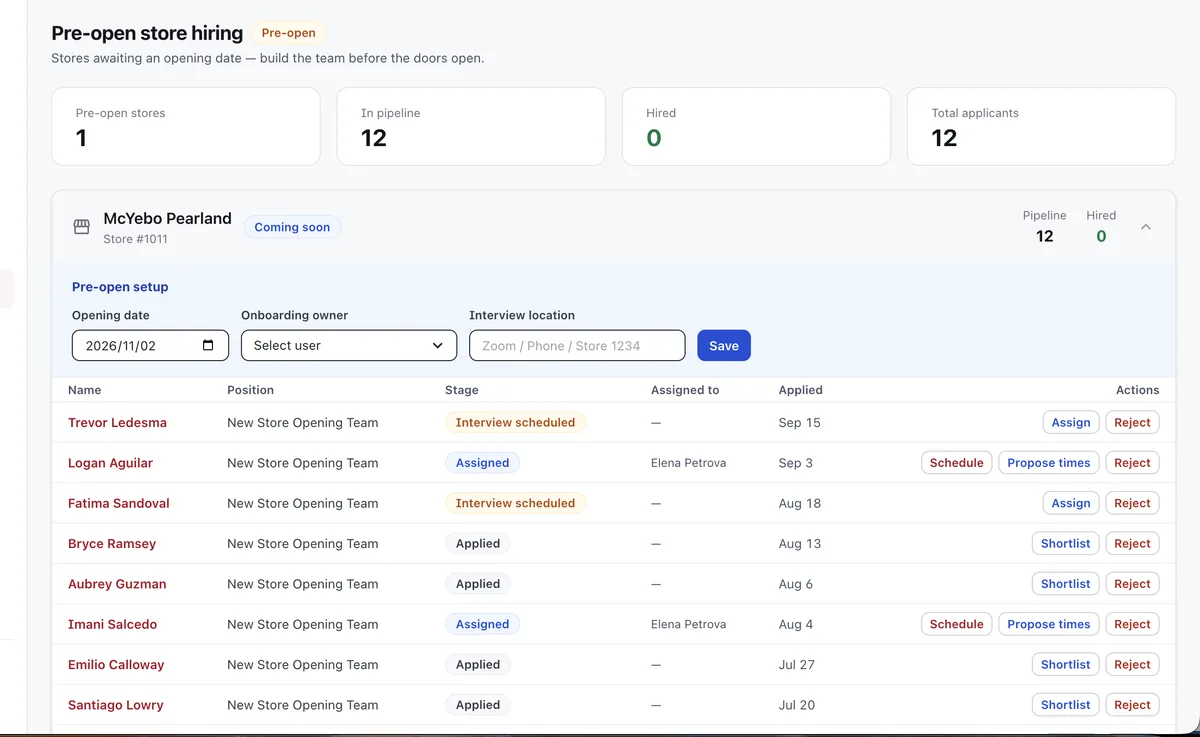Viewport: 1200px width, 737px height.
Task: Reject Trevor Ledesma
Action: coord(1132,422)
